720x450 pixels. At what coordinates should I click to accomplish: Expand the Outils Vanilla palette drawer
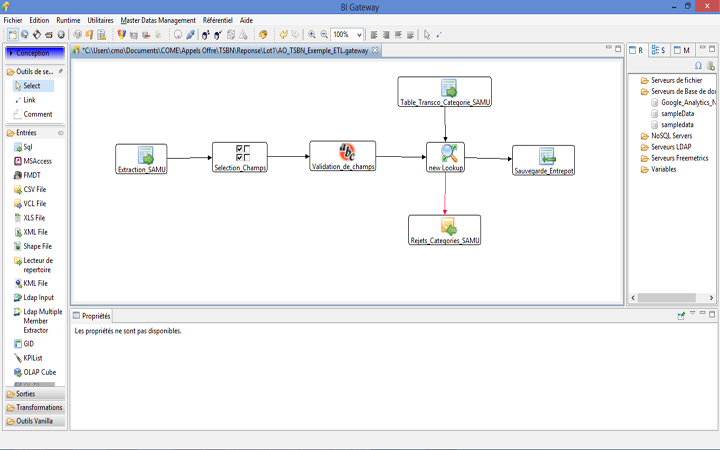click(35, 421)
